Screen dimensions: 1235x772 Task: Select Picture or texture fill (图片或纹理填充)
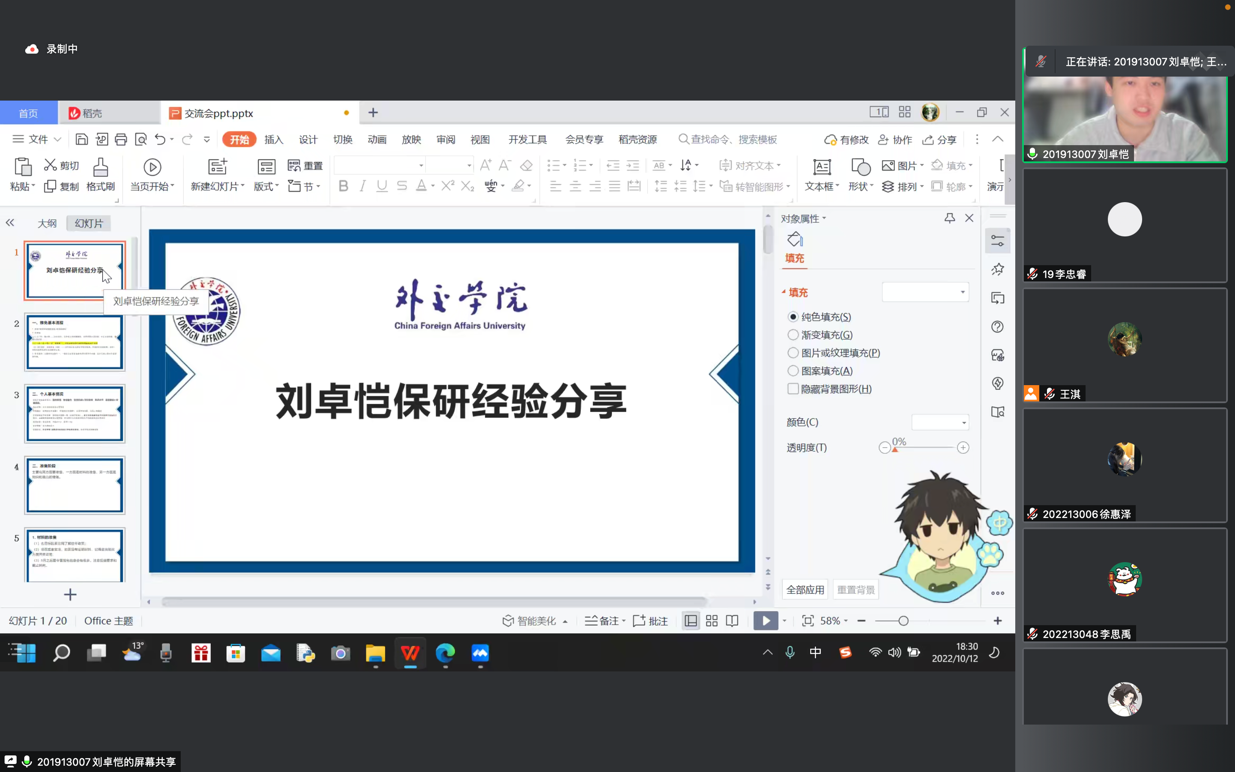pos(793,353)
